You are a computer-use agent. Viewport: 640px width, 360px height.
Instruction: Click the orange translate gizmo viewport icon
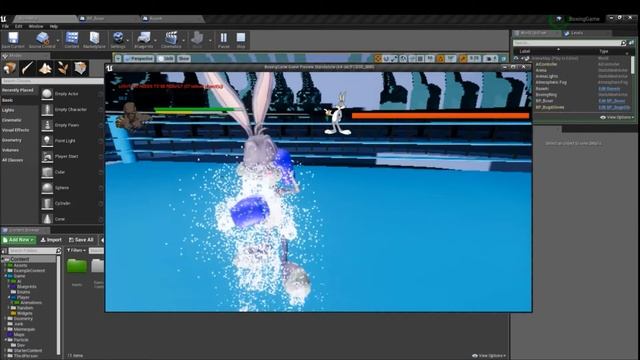pyautogui.click(x=378, y=59)
